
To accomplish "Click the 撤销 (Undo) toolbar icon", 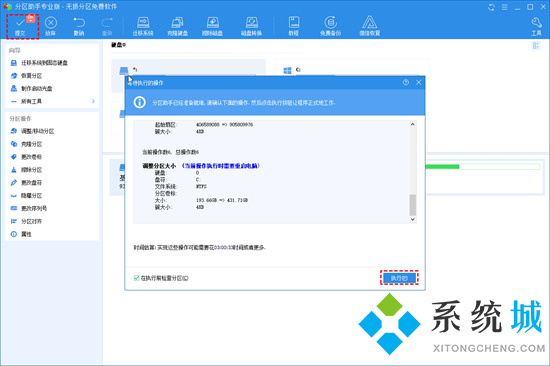I will click(x=79, y=26).
